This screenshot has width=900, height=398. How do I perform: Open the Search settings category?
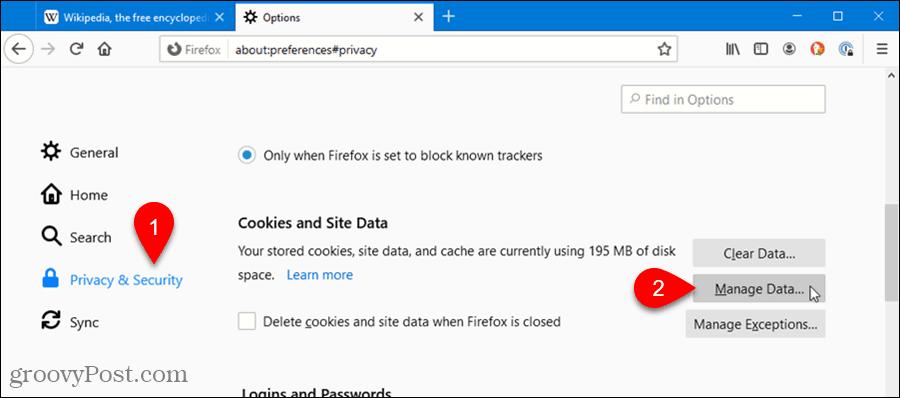(76, 237)
